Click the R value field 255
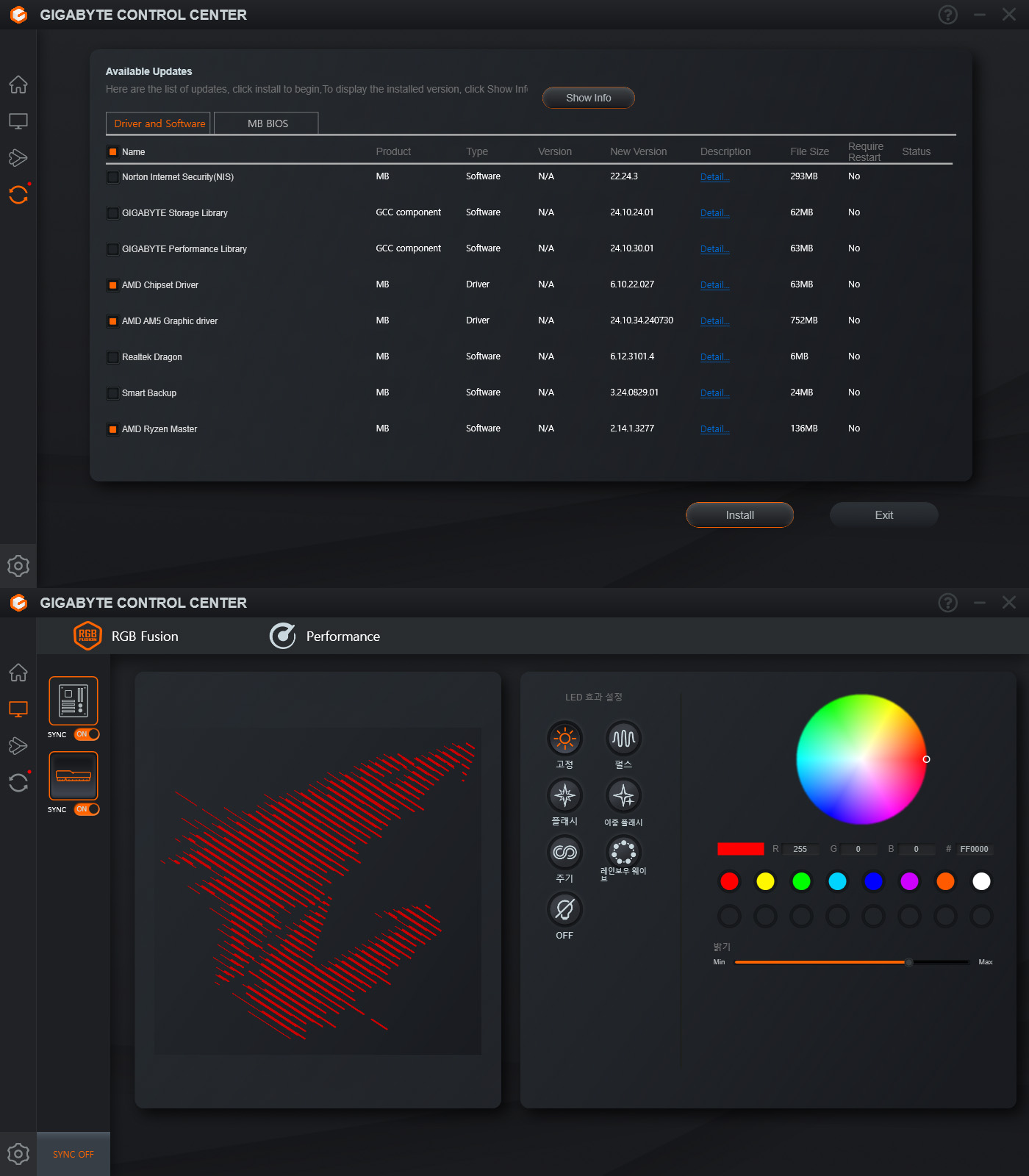This screenshot has width=1029, height=1176. (x=800, y=849)
